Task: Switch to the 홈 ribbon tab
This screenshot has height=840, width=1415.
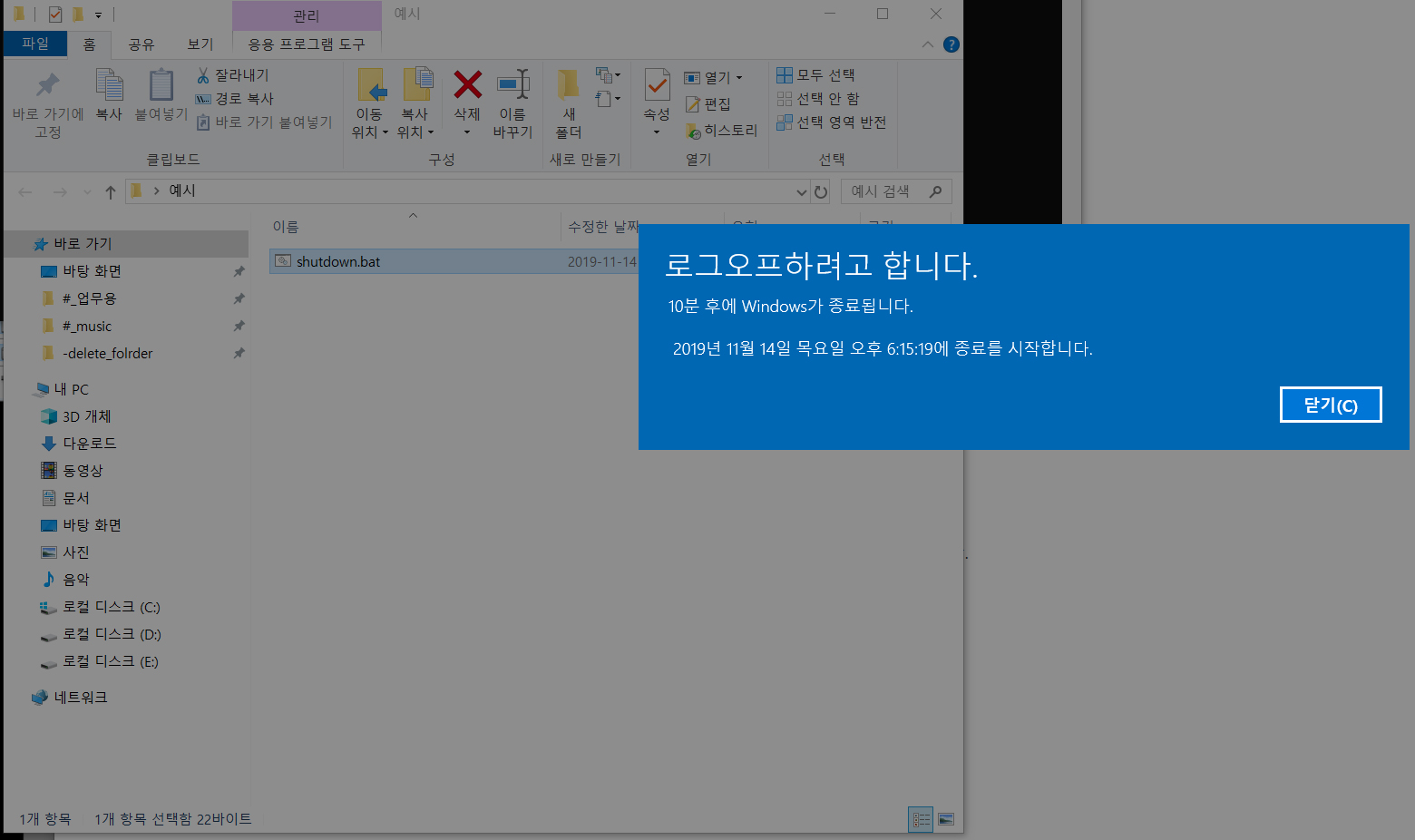Action: (89, 44)
